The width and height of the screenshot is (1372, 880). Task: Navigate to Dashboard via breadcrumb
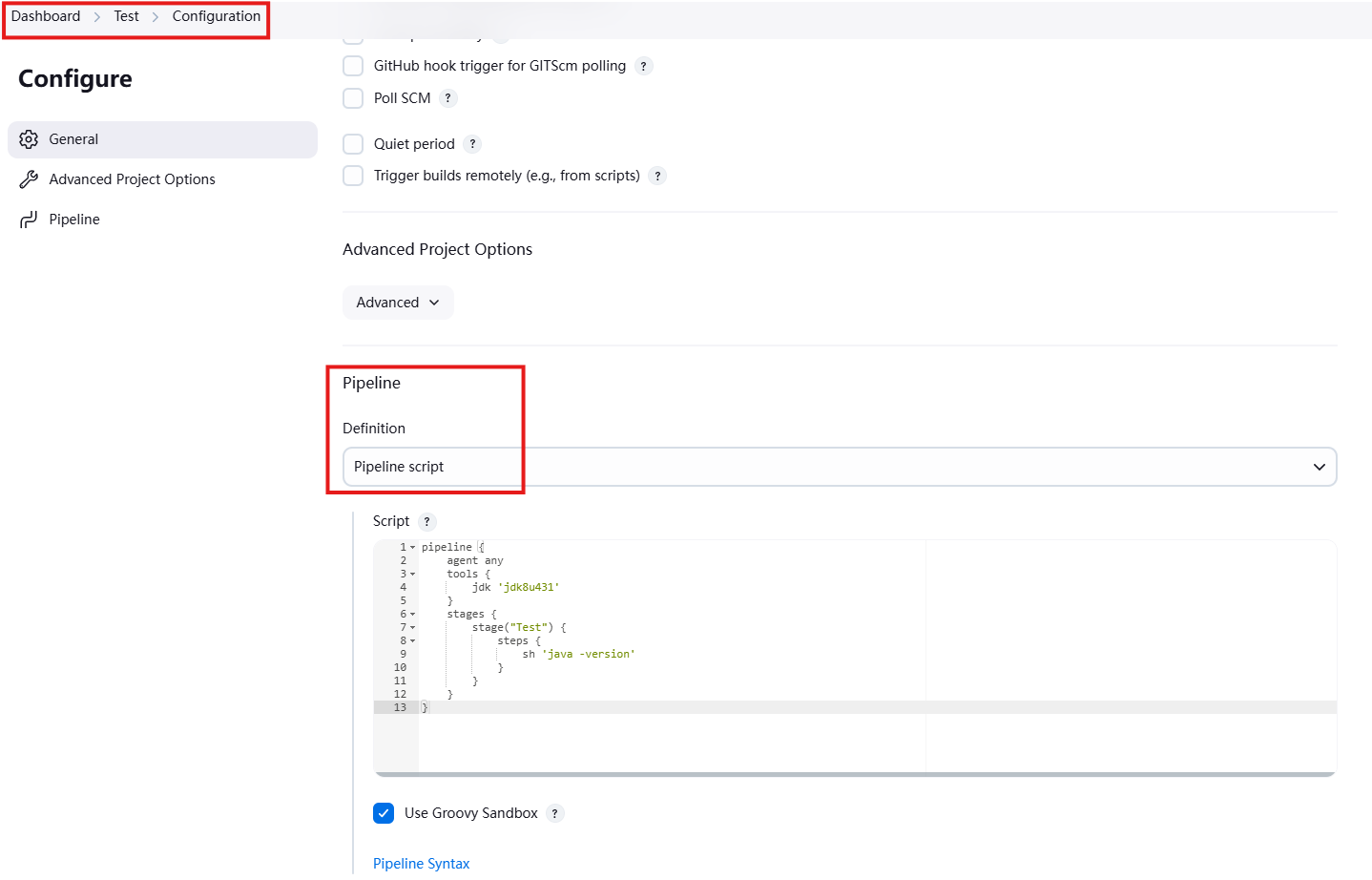(x=45, y=16)
